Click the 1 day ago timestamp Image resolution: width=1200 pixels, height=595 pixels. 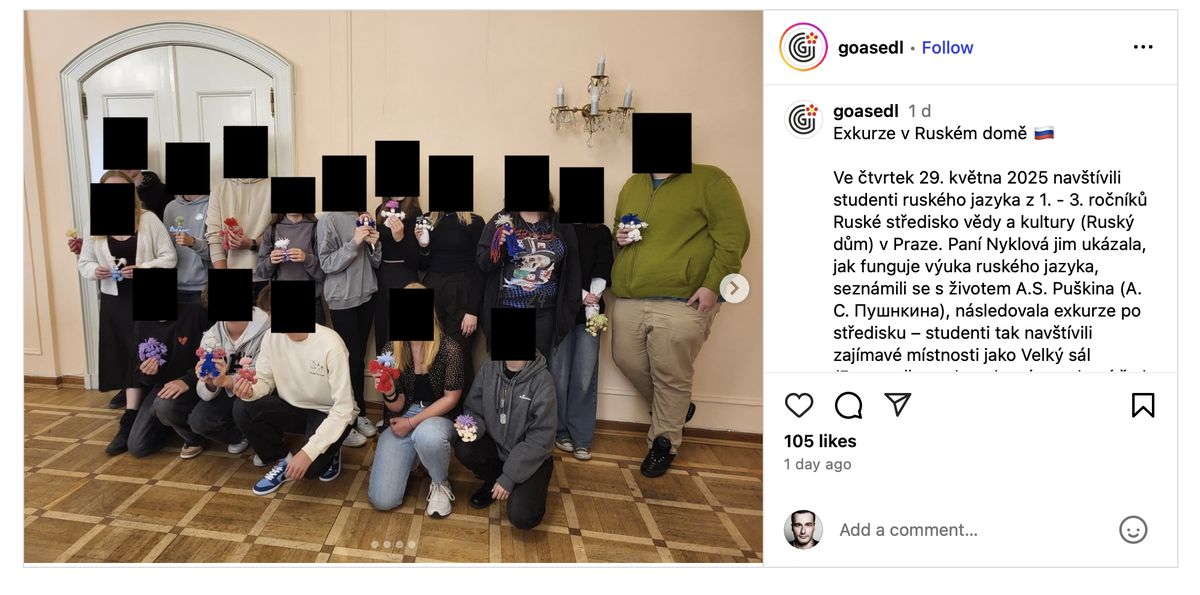(818, 465)
